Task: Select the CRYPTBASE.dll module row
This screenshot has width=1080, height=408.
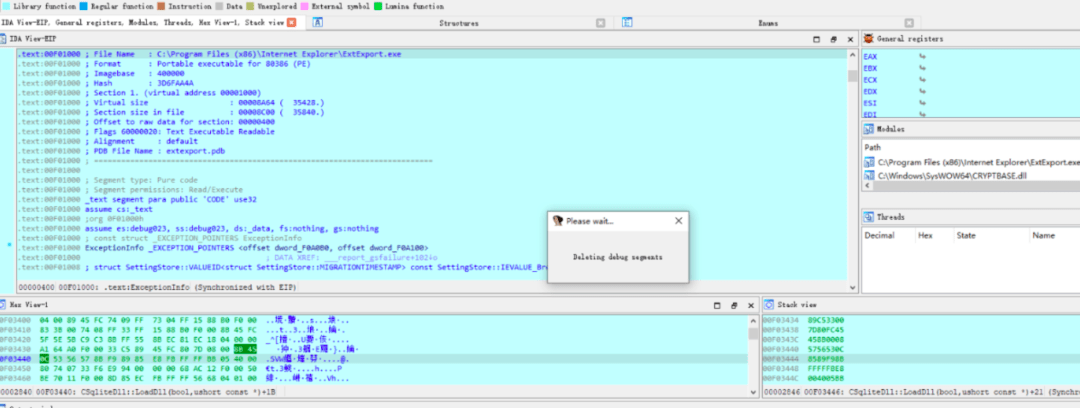Action: tap(972, 175)
